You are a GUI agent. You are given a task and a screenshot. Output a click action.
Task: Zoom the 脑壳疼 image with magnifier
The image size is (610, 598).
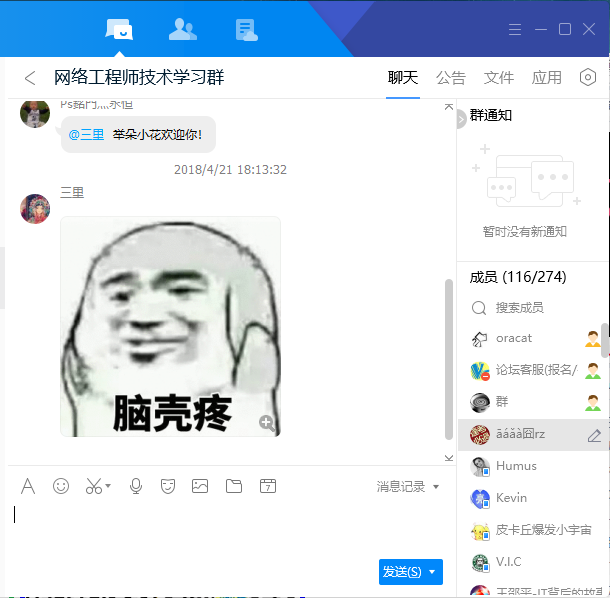point(267,423)
